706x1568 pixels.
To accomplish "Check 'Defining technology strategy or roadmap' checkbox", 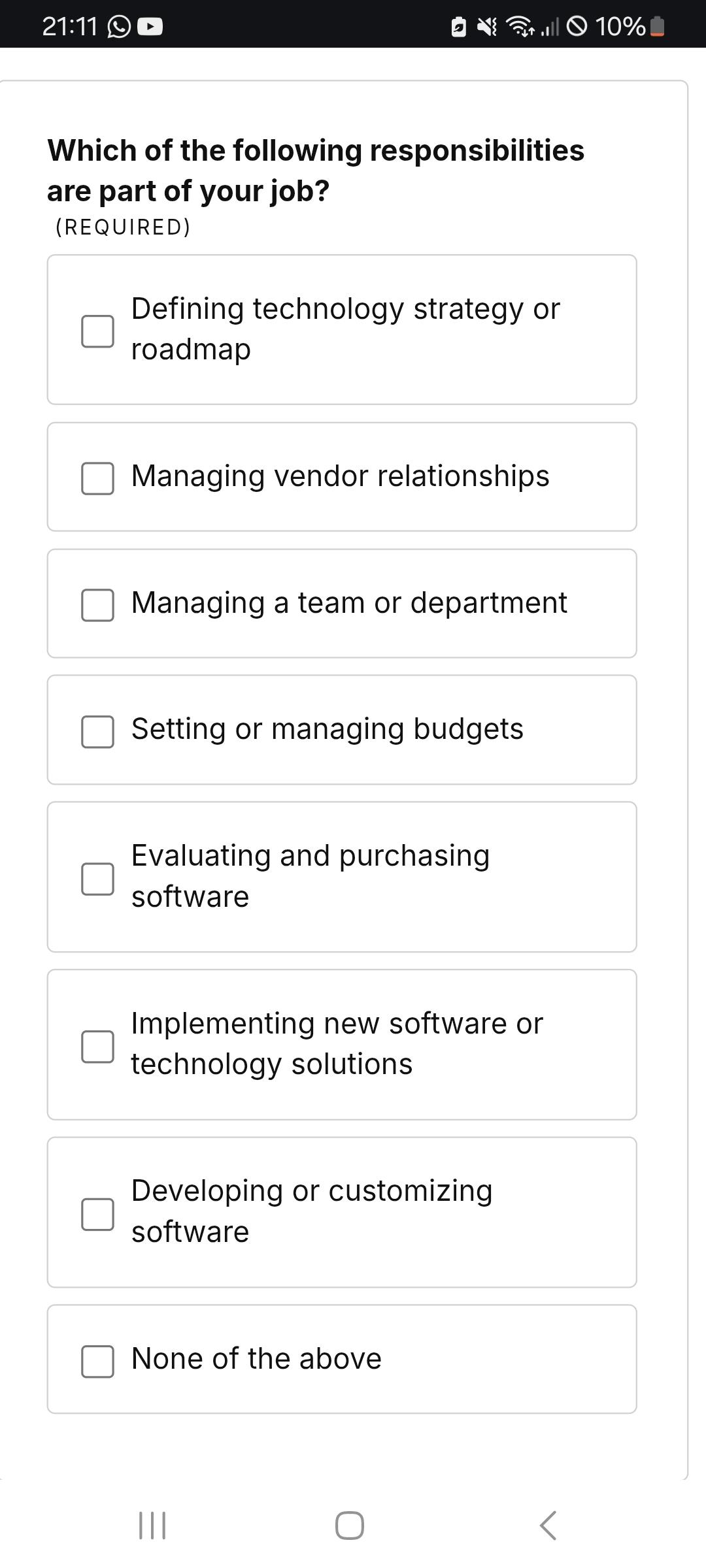I will click(x=97, y=331).
